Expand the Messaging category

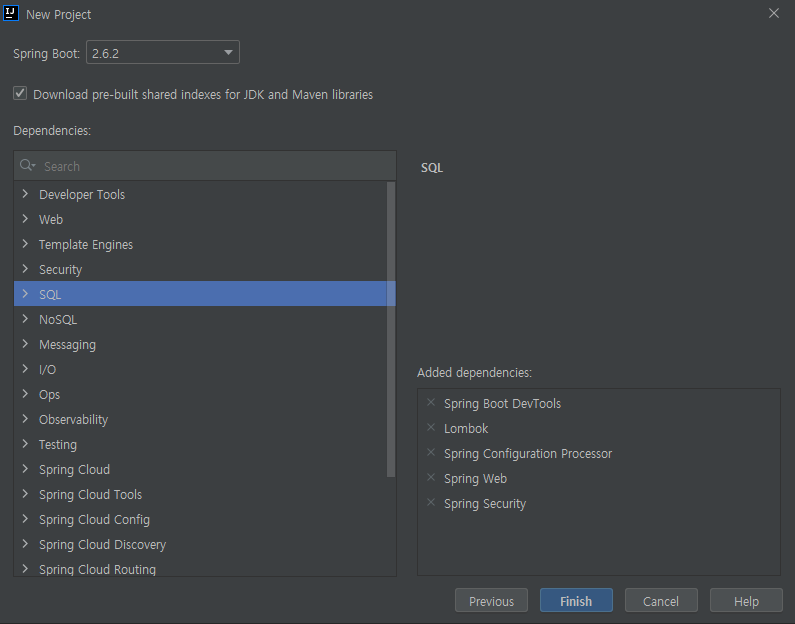(x=25, y=344)
